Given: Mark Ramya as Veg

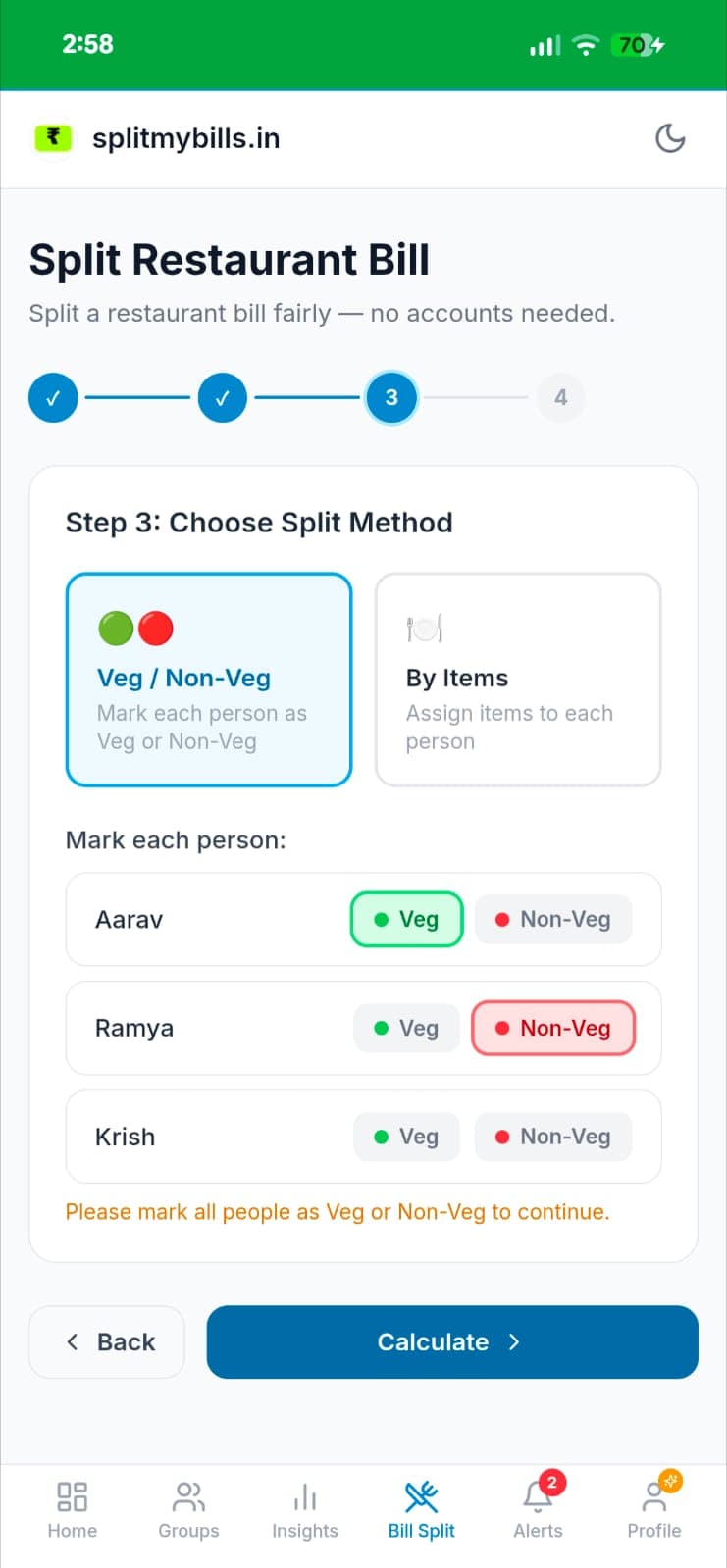Looking at the screenshot, I should 406,1028.
